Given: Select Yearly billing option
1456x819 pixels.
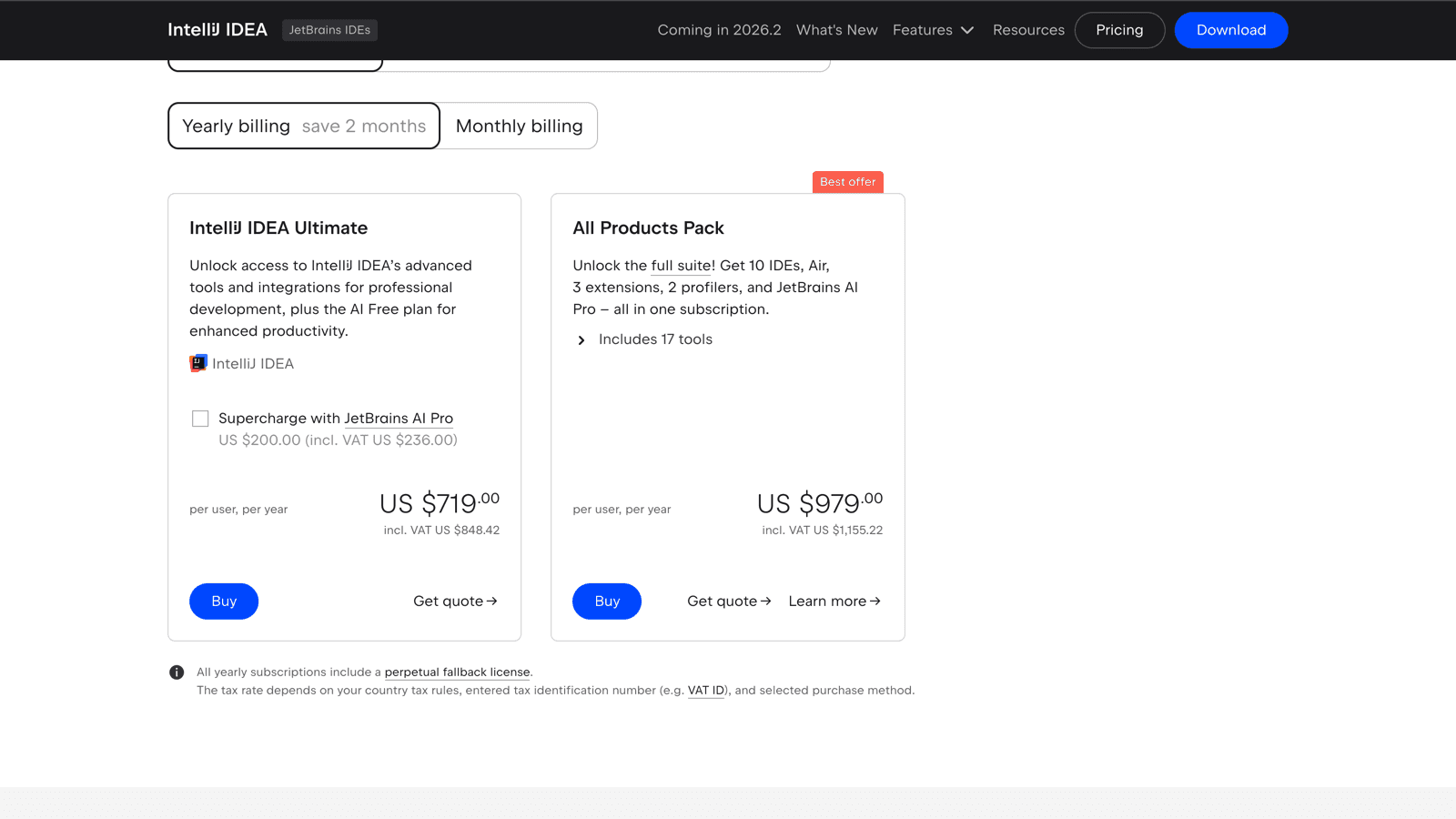Looking at the screenshot, I should (304, 126).
